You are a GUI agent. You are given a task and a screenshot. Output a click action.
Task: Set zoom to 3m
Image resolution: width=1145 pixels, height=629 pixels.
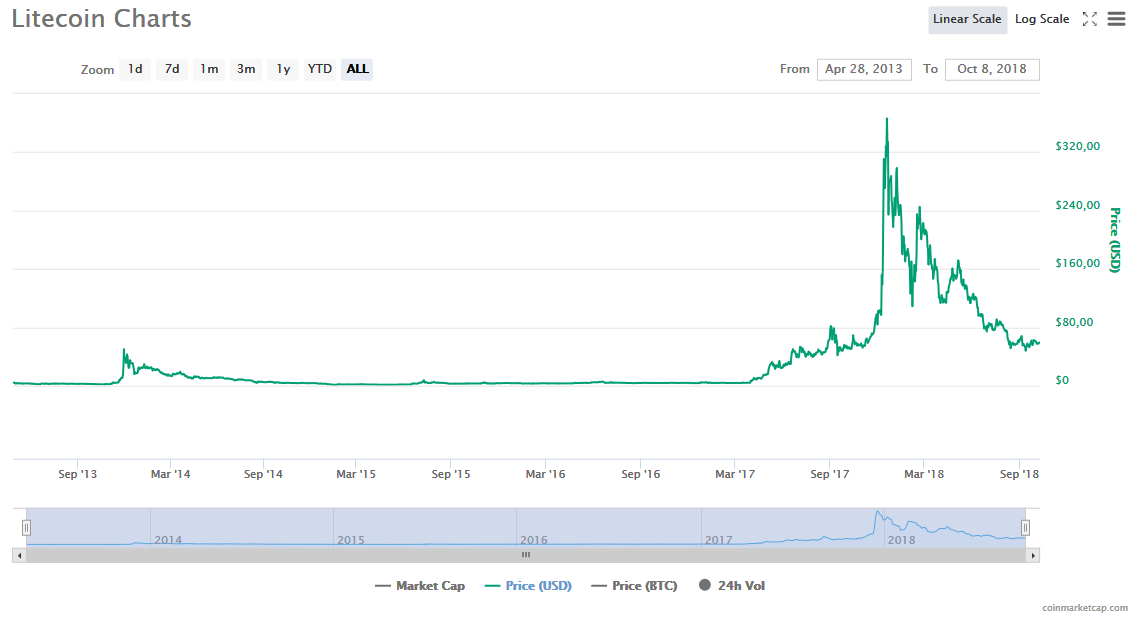point(246,69)
